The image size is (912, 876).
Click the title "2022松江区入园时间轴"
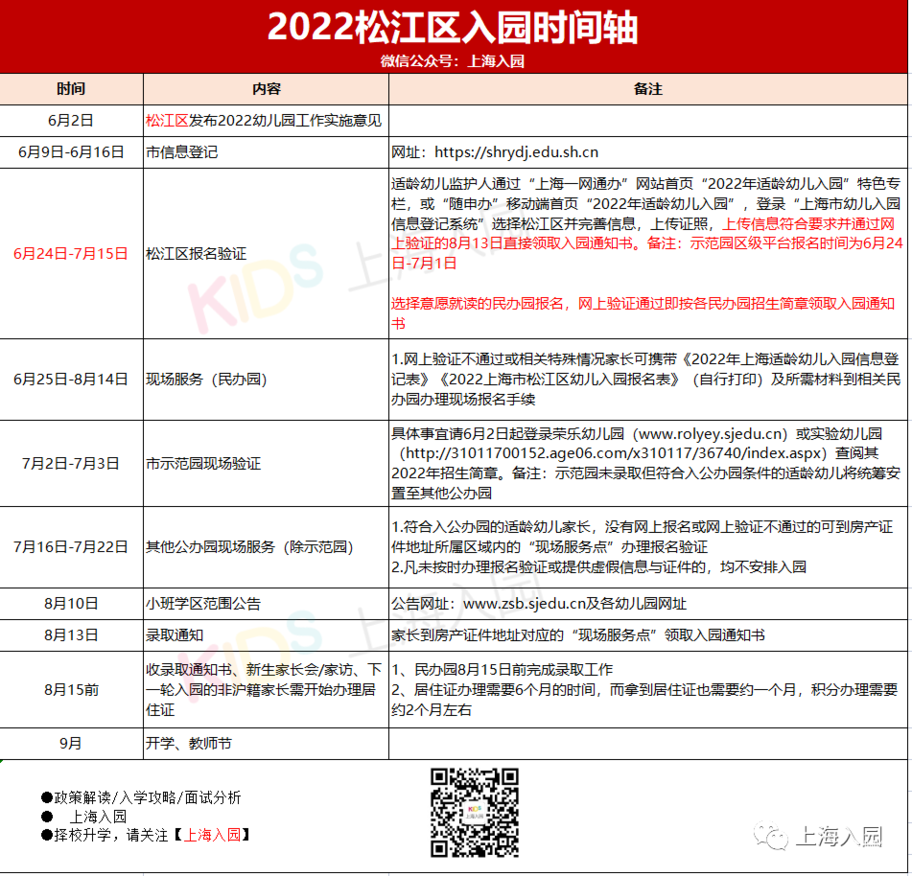[453, 27]
